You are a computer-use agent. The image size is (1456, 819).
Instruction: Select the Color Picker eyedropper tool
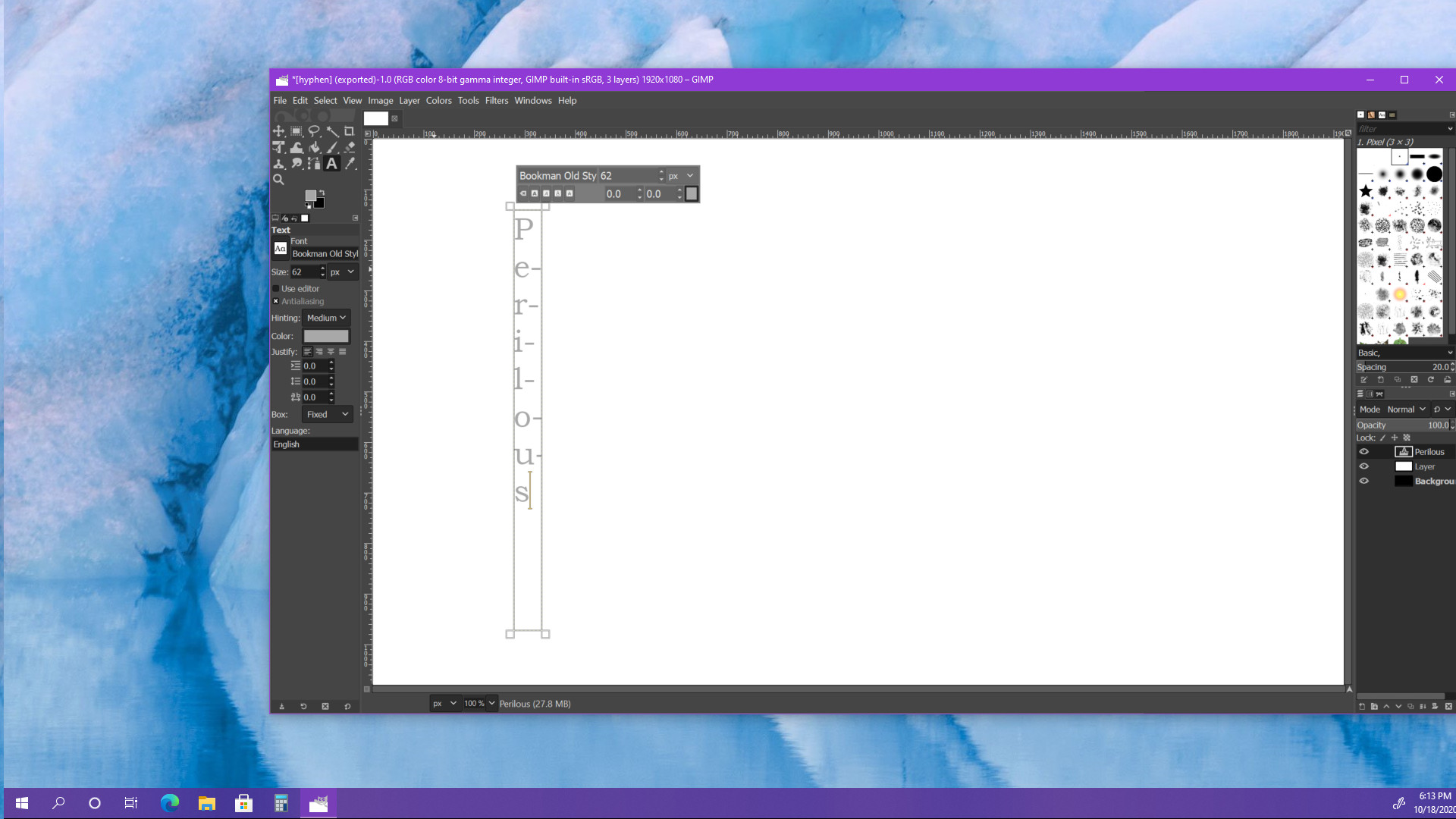tap(350, 164)
